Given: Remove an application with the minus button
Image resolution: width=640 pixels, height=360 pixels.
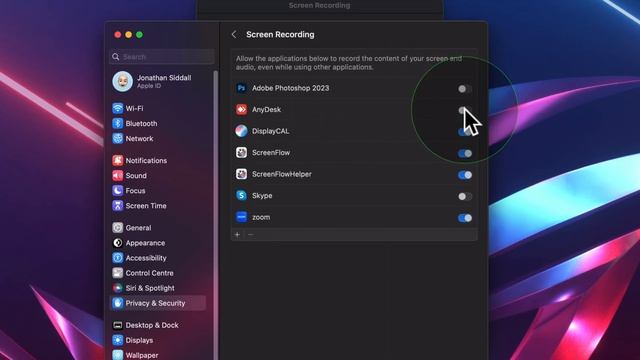Looking at the screenshot, I should pos(251,235).
